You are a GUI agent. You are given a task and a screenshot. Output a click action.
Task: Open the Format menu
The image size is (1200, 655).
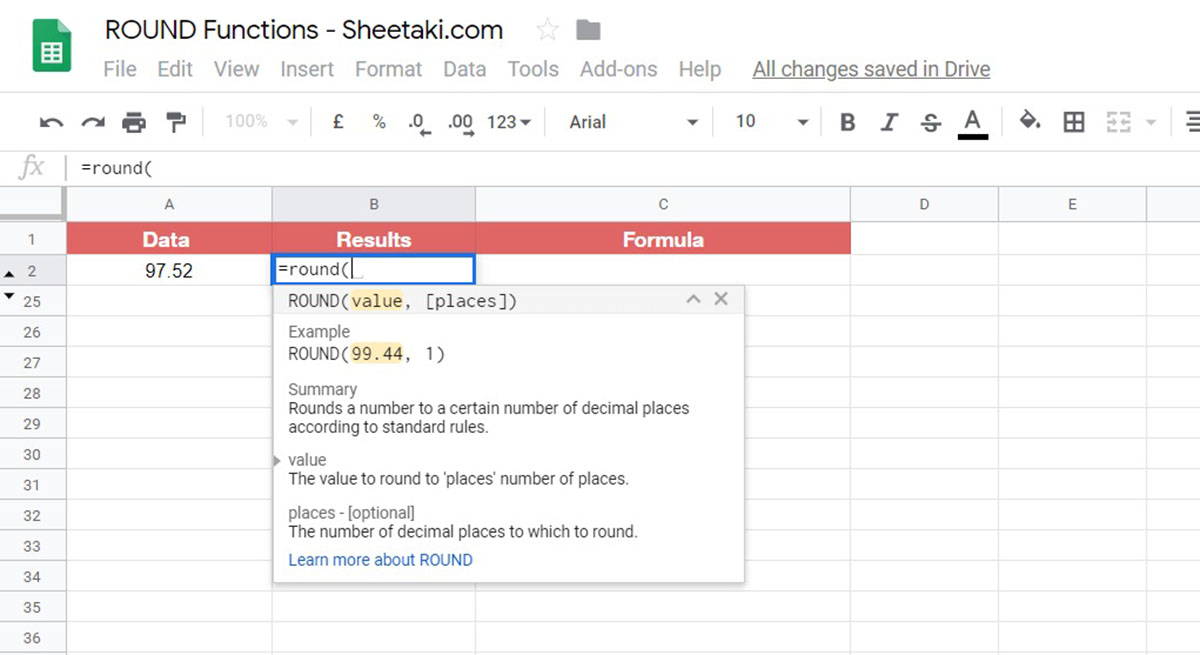[388, 69]
